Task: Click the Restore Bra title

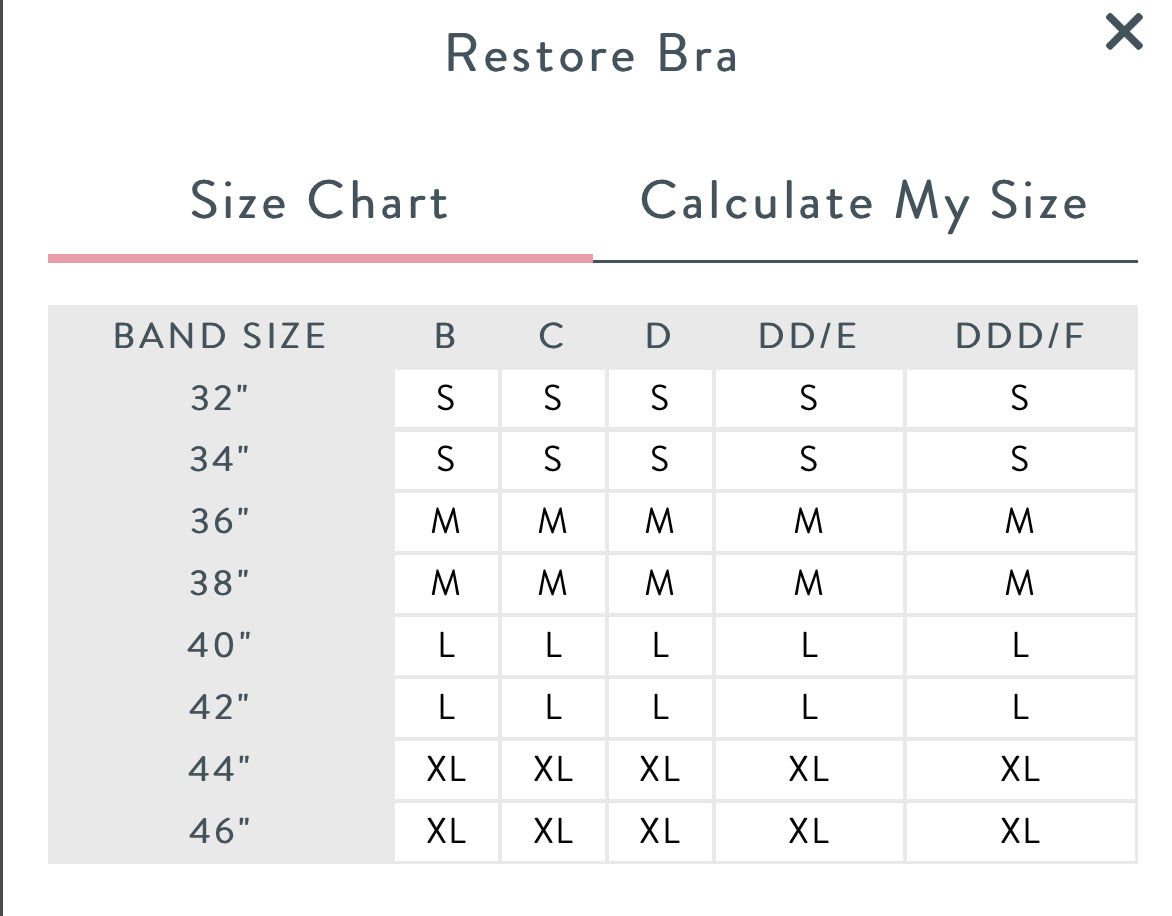Action: coord(591,54)
